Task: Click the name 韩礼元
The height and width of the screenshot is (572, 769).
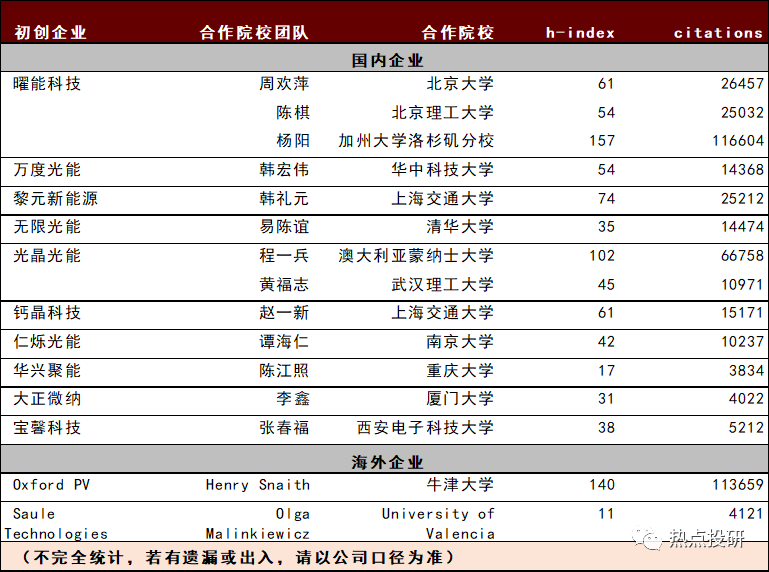Action: (284, 198)
